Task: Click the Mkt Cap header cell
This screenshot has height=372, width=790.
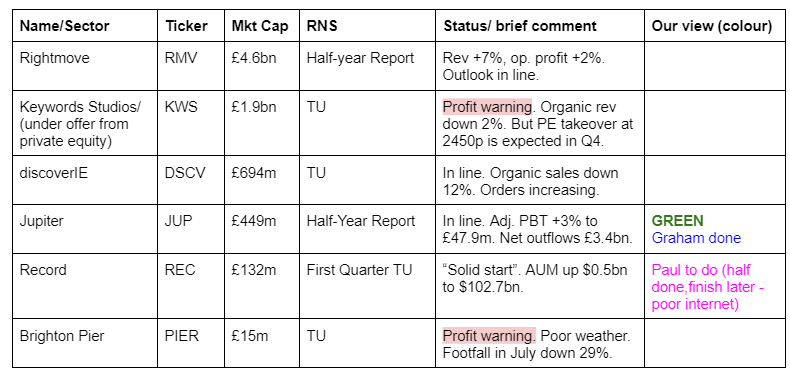Action: pyautogui.click(x=261, y=26)
